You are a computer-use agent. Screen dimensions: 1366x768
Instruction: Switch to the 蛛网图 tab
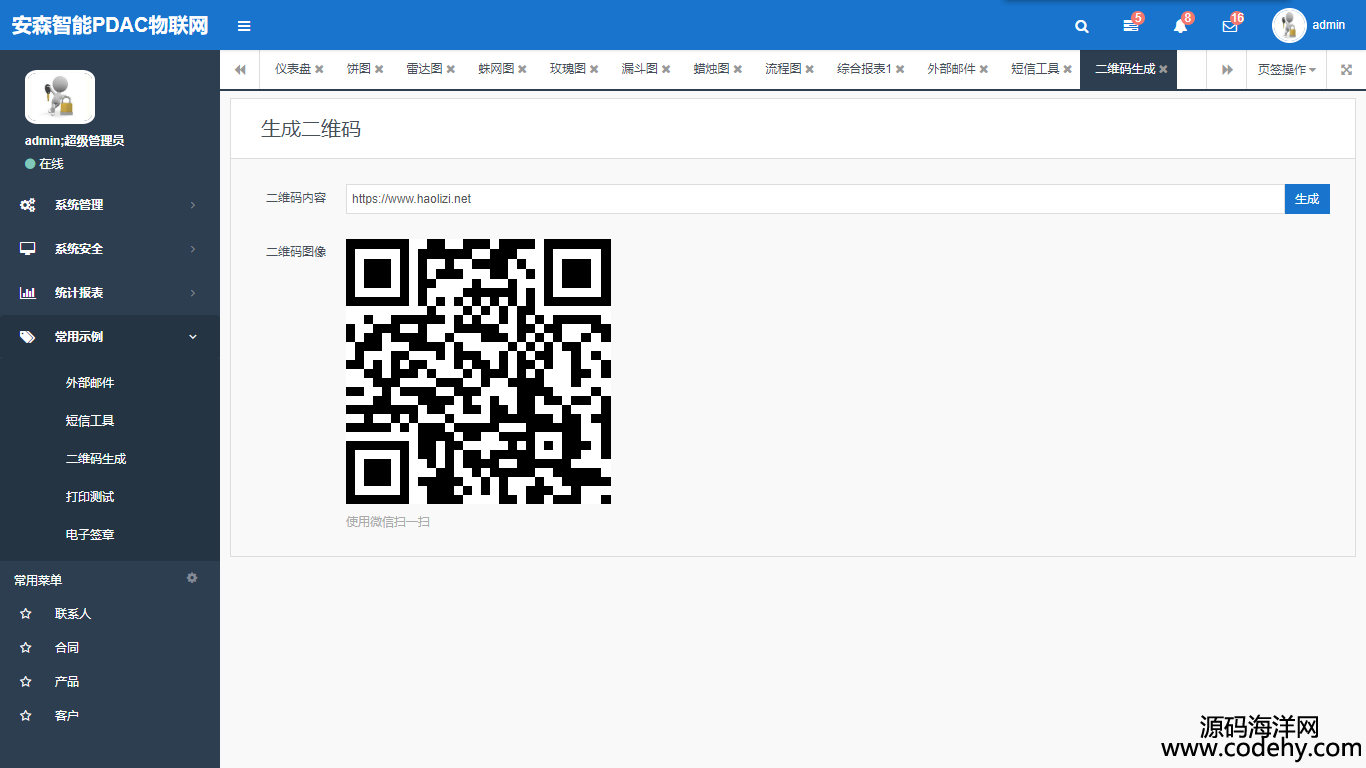496,69
